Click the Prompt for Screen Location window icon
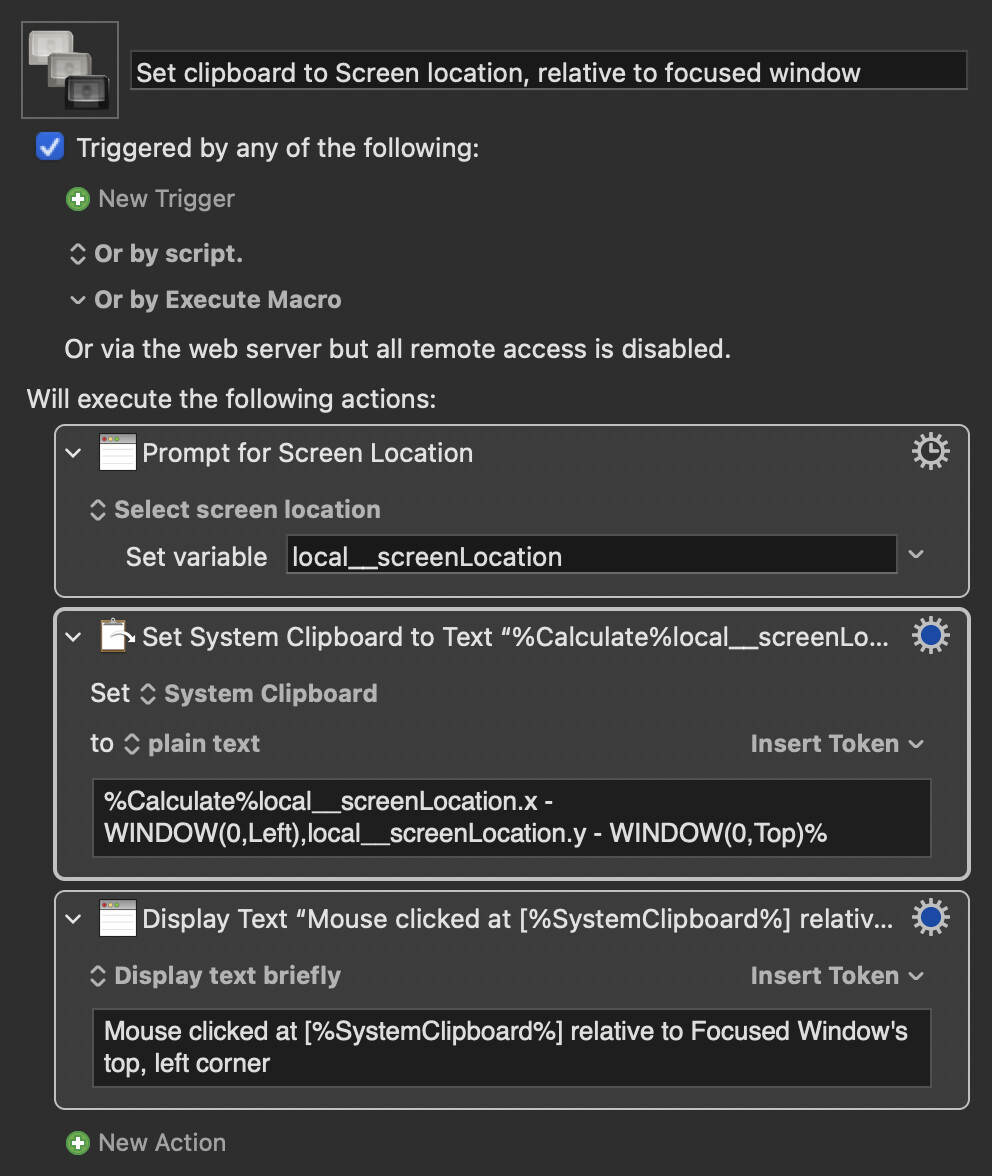The width and height of the screenshot is (992, 1176). [118, 452]
